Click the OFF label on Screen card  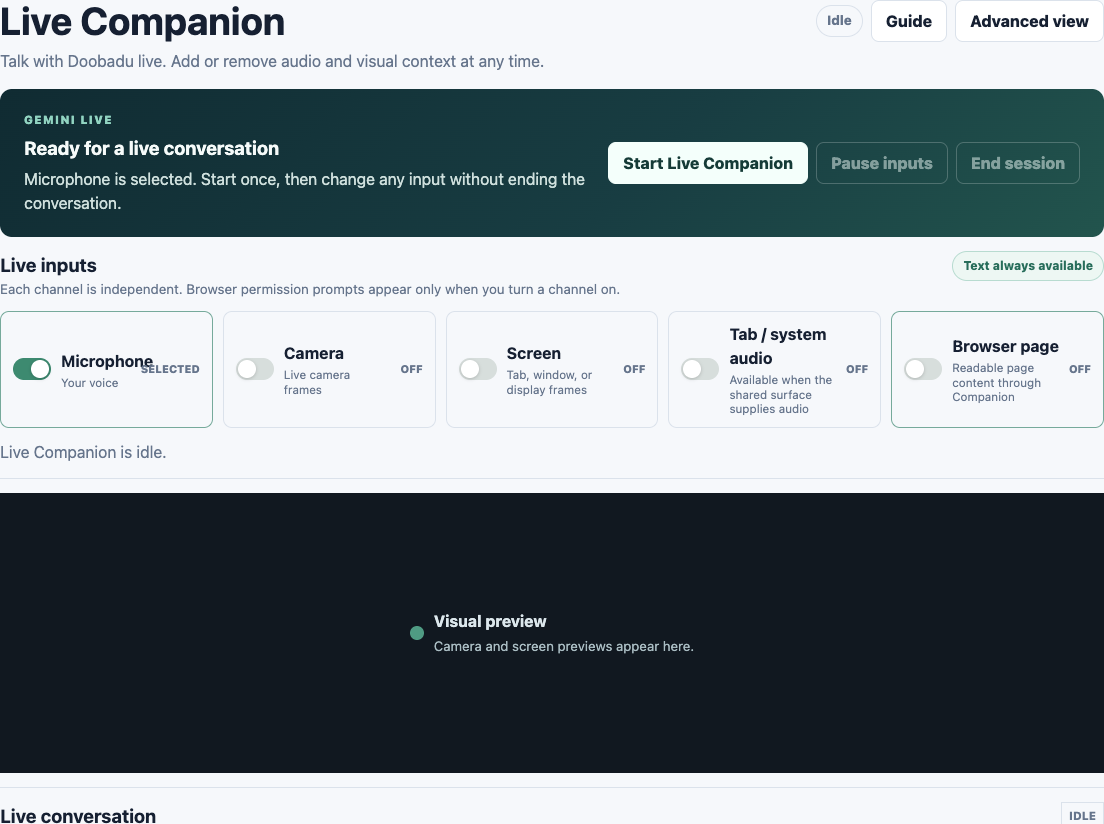(634, 369)
